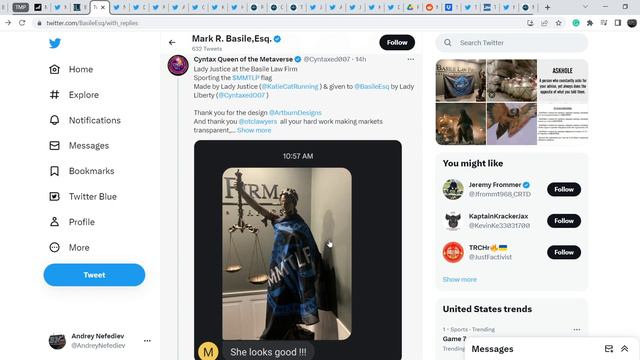Click verified badge next to Mark R. Basile
This screenshot has height=360, width=640.
click(x=277, y=39)
